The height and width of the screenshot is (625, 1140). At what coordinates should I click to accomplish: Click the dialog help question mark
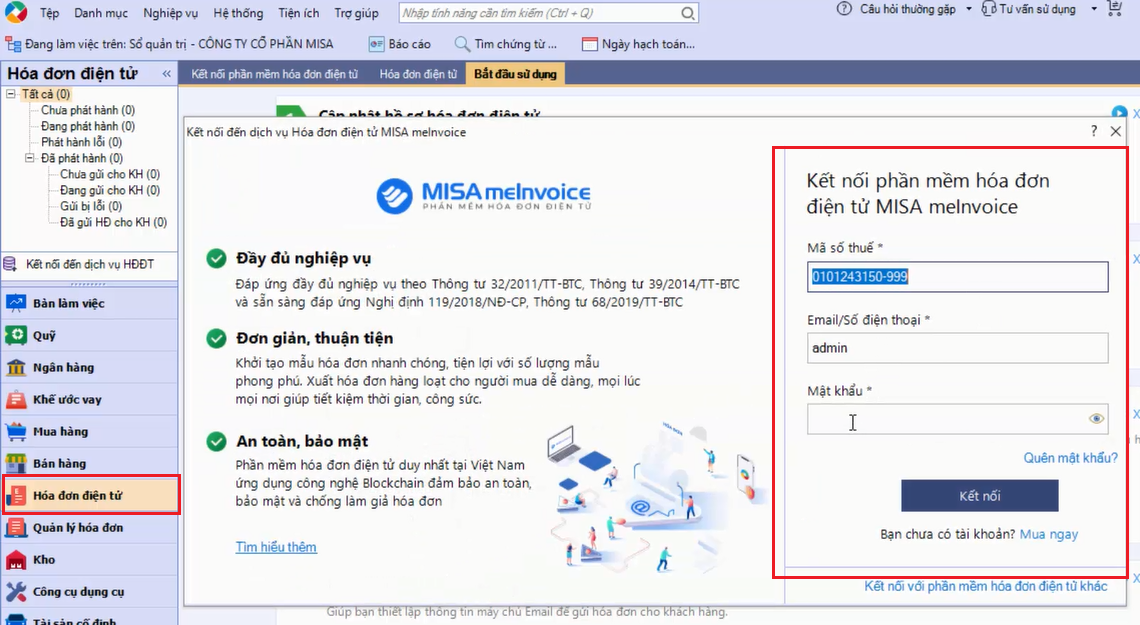pos(1093,131)
